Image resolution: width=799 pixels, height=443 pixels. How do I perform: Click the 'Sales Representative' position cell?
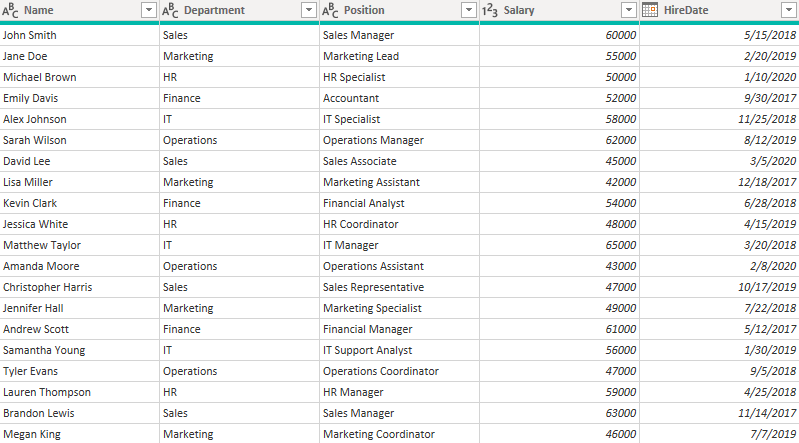click(400, 287)
